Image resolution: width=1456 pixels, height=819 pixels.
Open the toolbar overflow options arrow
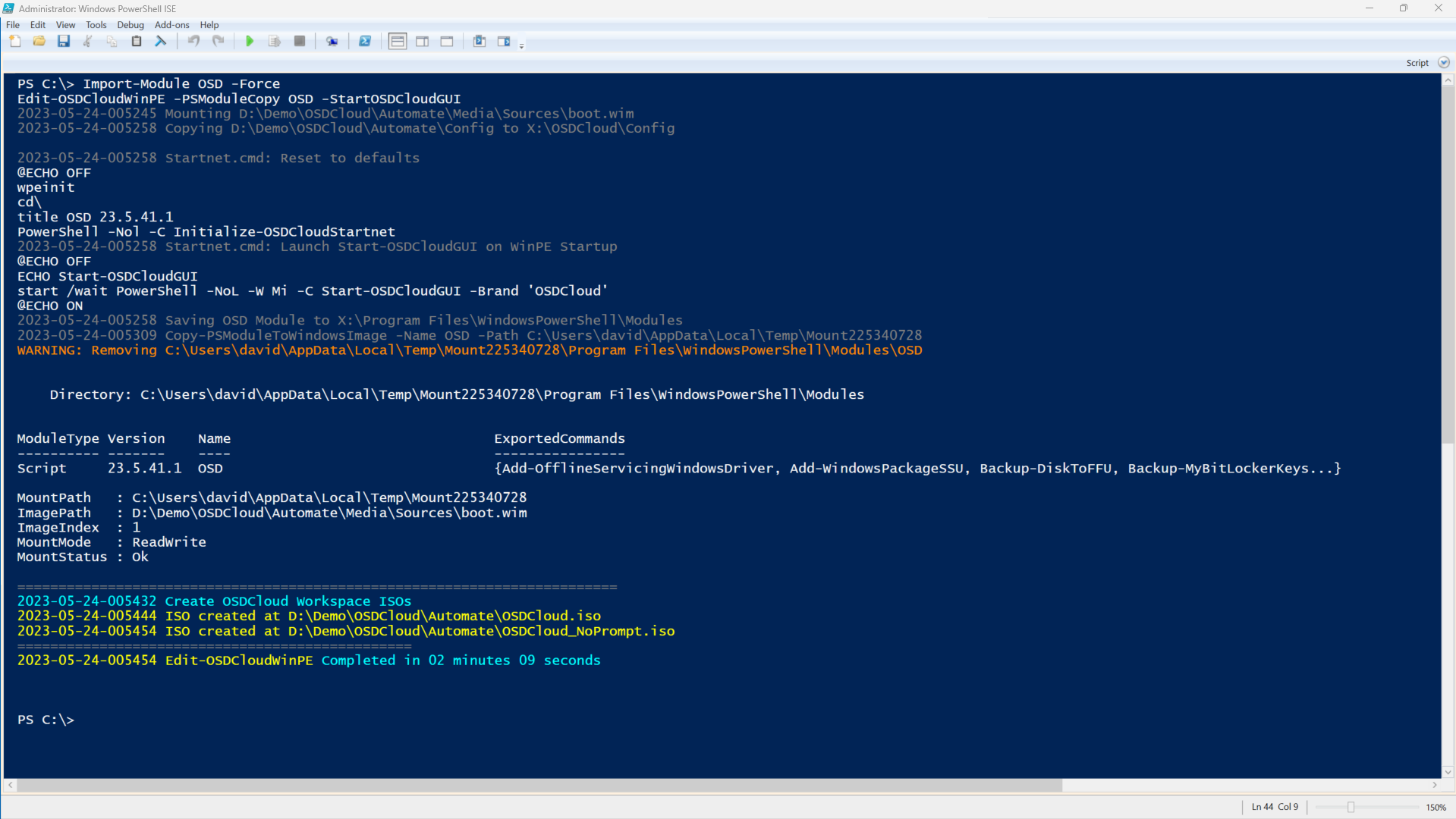[522, 46]
